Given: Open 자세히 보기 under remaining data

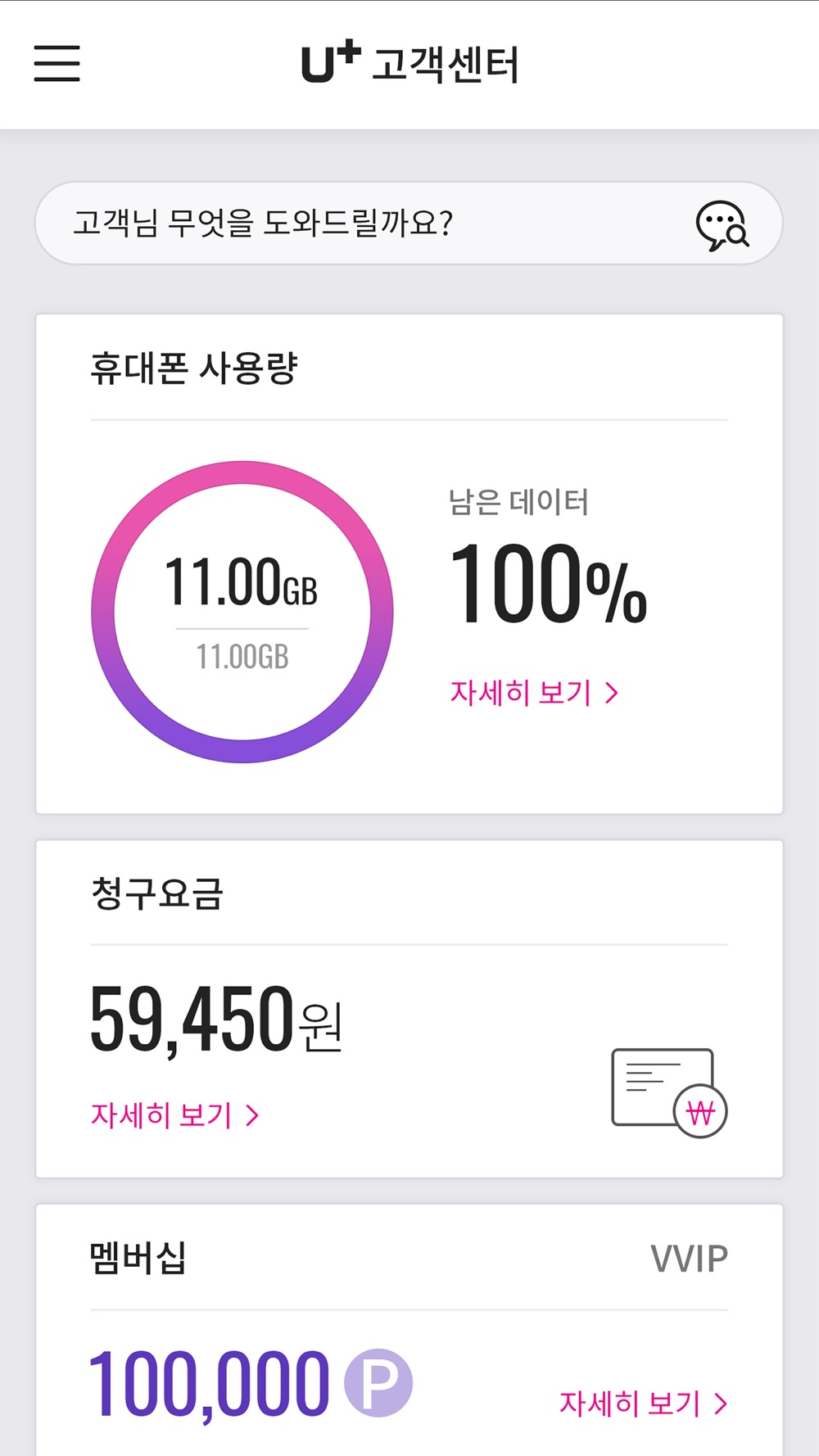Looking at the screenshot, I should coord(521,693).
